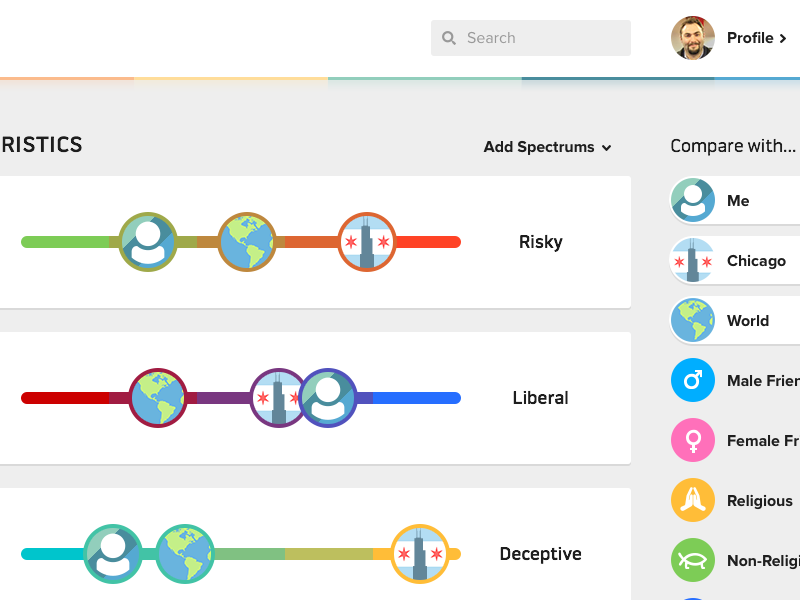Viewport: 800px width, 600px height.
Task: Open the Add Spectrums dropdown
Action: click(x=539, y=147)
